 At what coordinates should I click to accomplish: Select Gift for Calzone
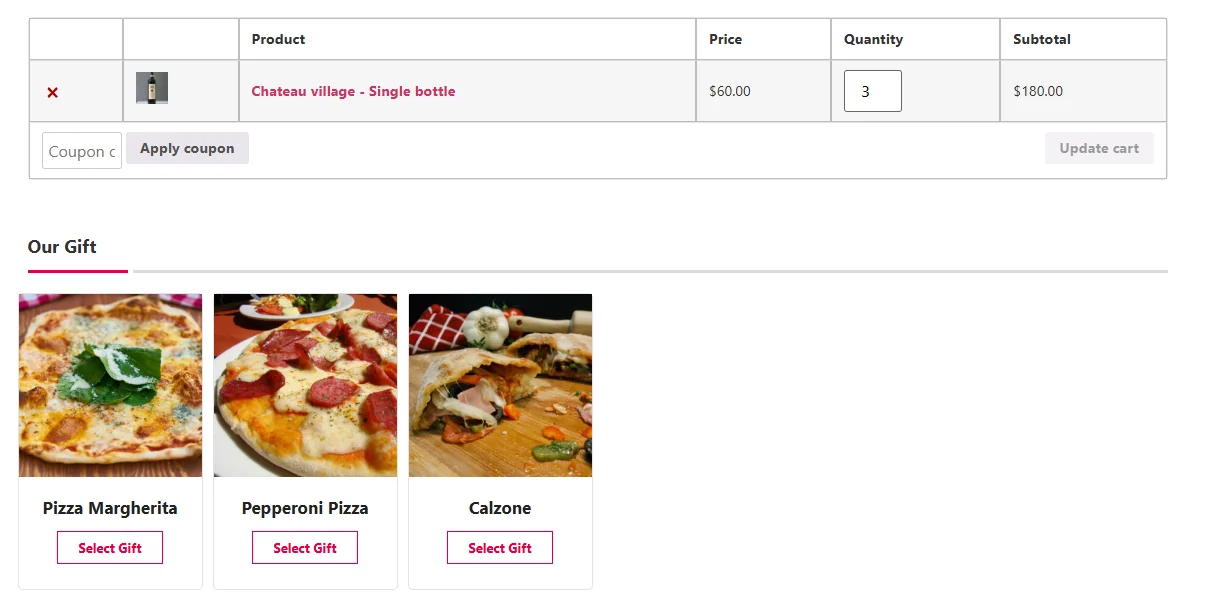[x=500, y=547]
